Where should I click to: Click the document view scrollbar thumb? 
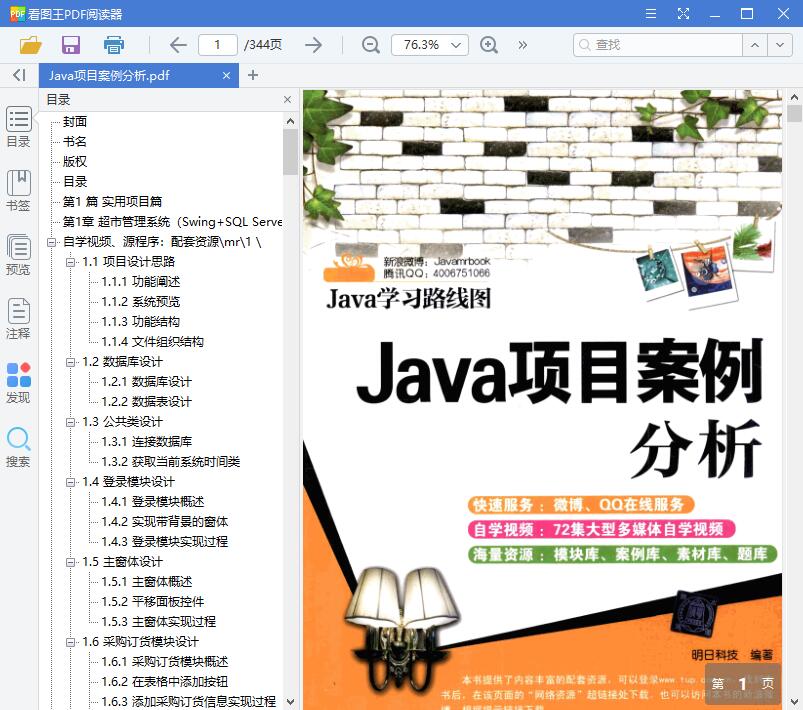(794, 114)
